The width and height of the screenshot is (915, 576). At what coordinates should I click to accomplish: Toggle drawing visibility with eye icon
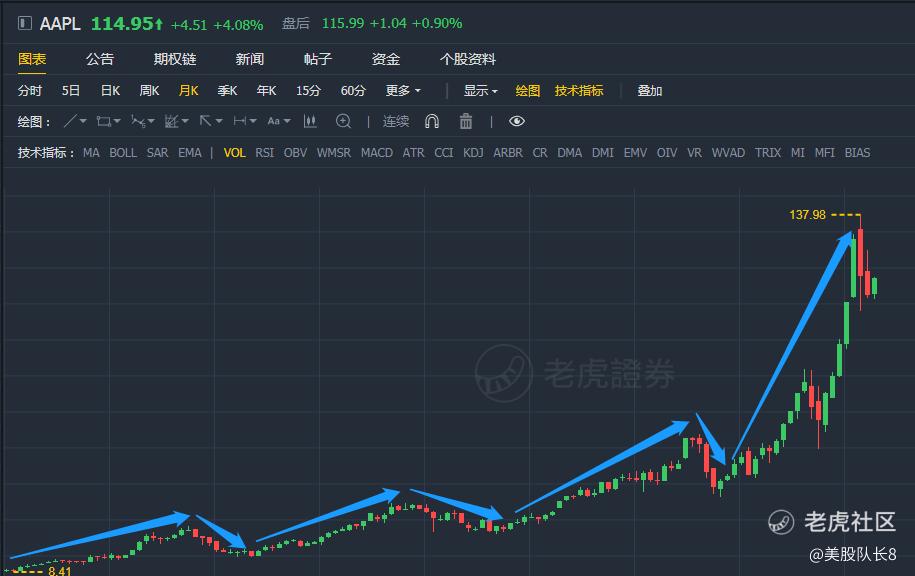(517, 121)
